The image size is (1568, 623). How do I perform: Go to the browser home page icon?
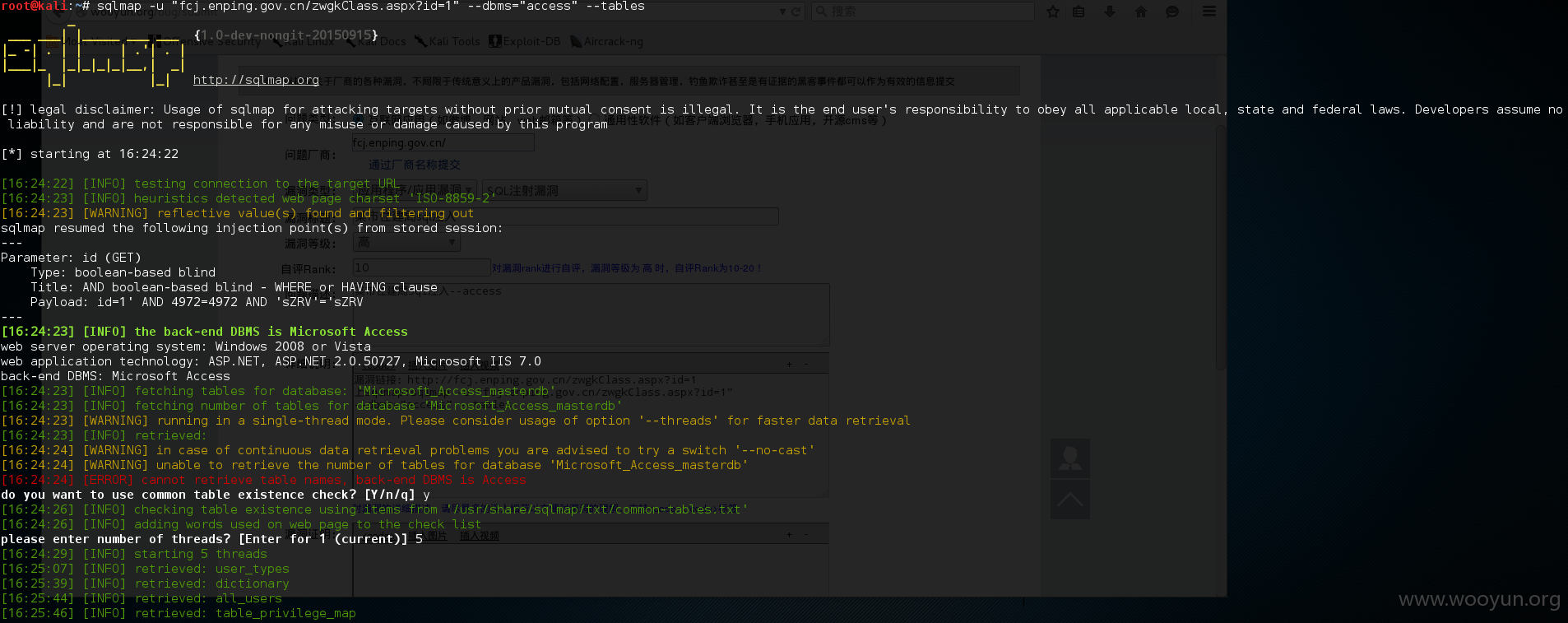(1141, 12)
